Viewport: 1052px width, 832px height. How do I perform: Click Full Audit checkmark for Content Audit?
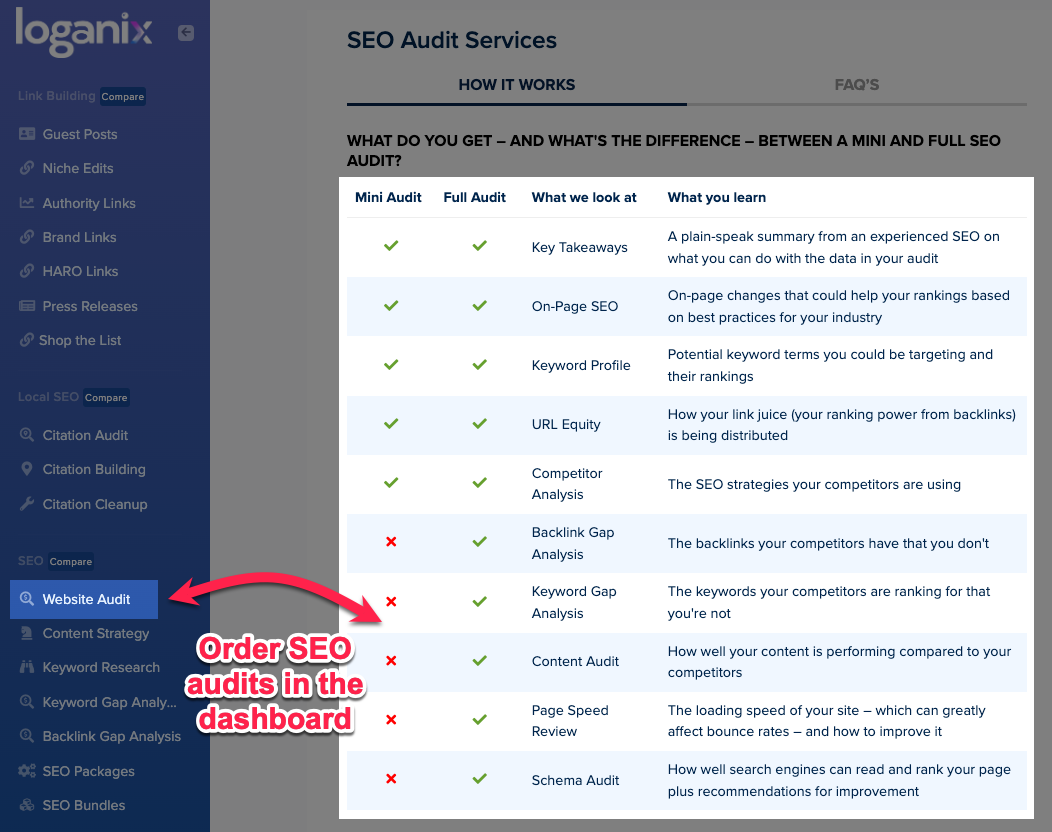(480, 660)
